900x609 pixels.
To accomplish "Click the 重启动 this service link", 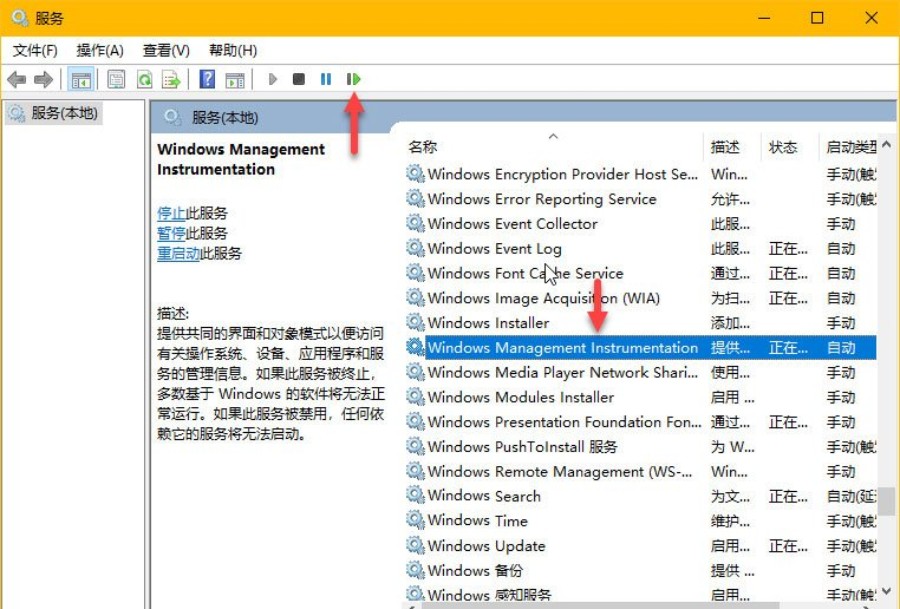I will (179, 254).
